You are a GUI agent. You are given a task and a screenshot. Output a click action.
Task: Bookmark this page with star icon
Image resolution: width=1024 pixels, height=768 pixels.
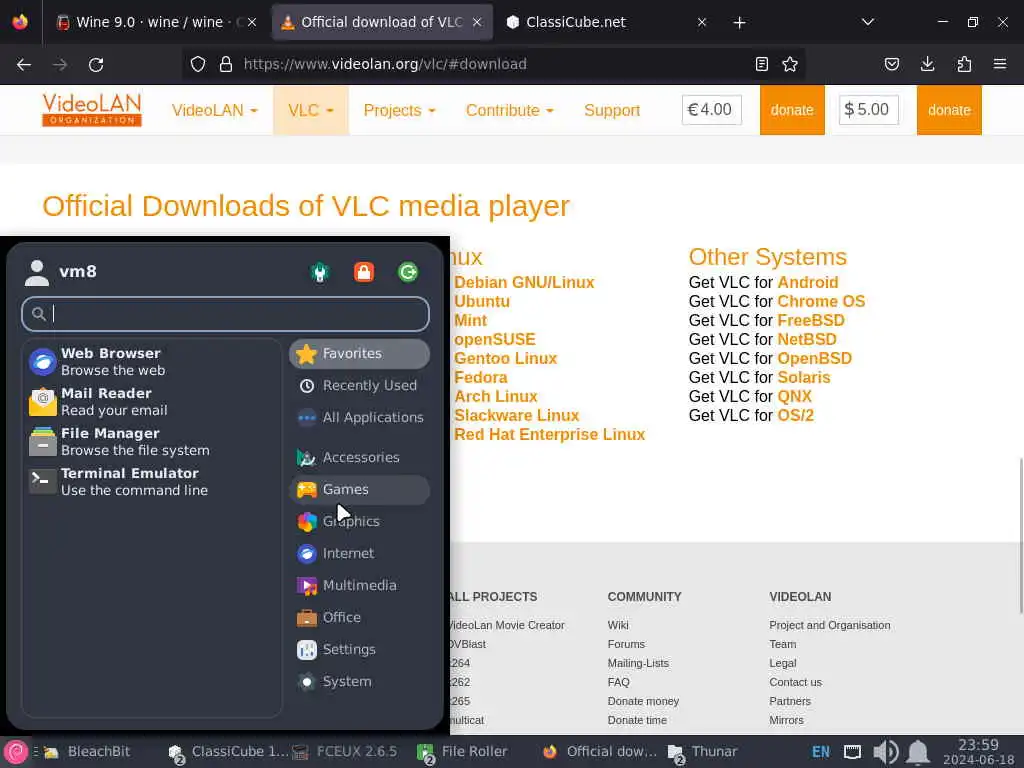tap(790, 64)
